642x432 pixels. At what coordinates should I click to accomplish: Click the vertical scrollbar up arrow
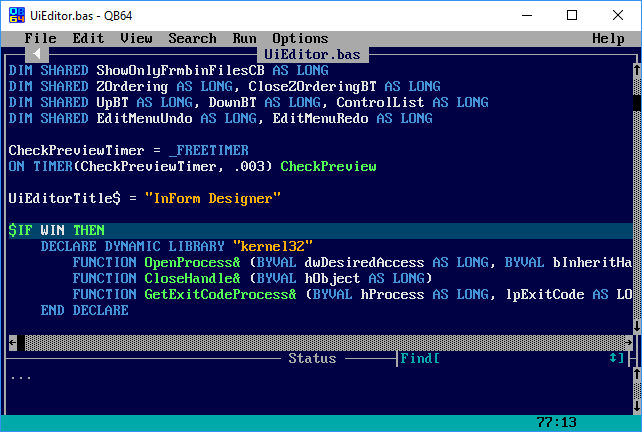[637, 70]
